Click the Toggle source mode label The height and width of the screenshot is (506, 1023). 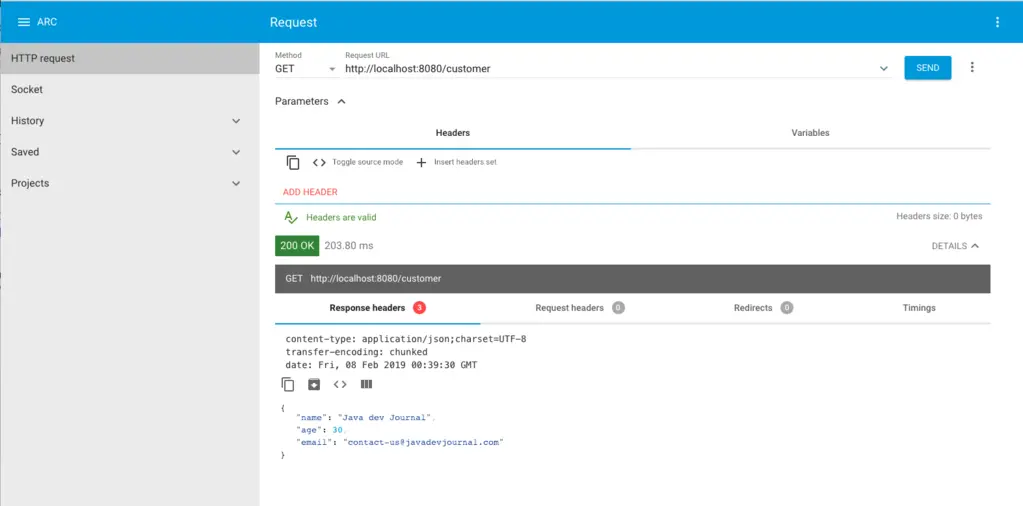click(367, 162)
